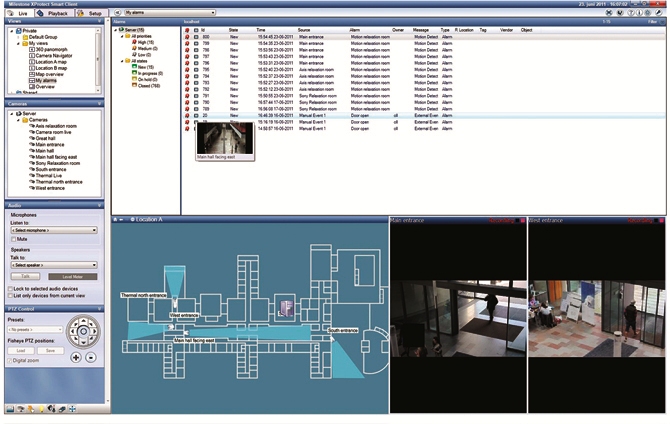This screenshot has width=670, height=424.
Task: Enable the Mute microphone checkbox
Action: coord(13,239)
